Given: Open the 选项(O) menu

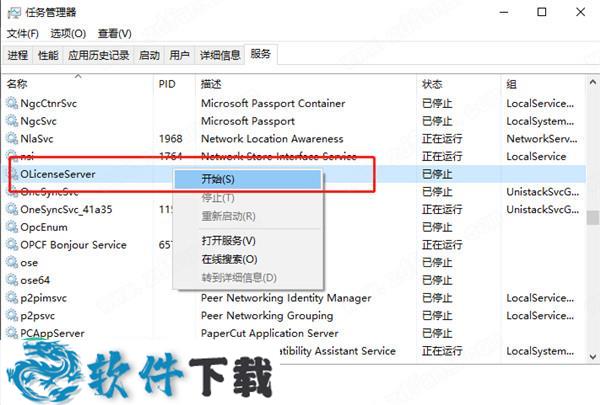Looking at the screenshot, I should click(68, 34).
